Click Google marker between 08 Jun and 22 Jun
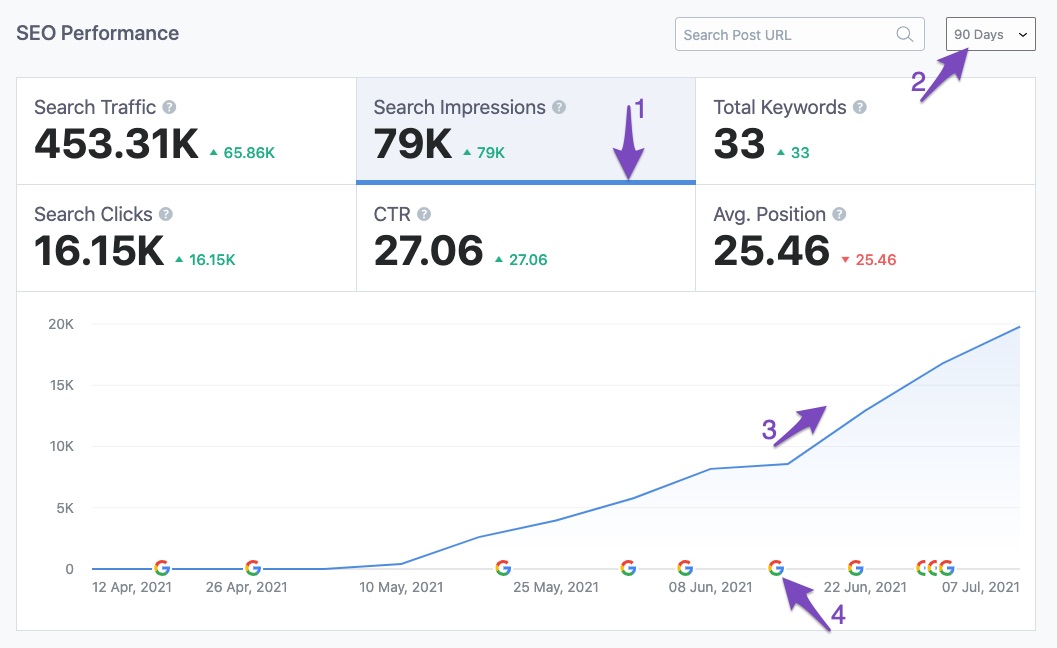This screenshot has height=648, width=1057. [776, 568]
